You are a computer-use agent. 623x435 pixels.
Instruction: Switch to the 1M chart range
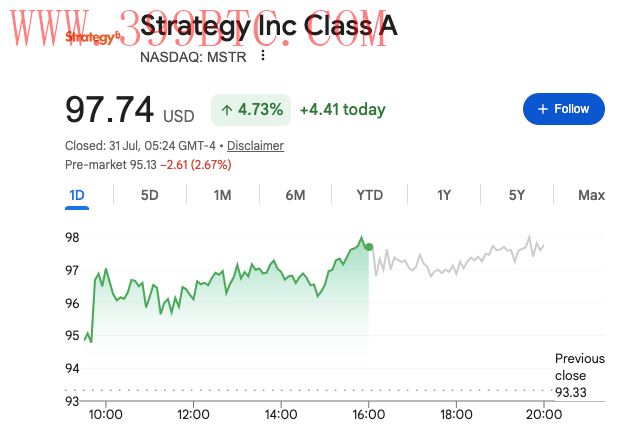point(222,195)
